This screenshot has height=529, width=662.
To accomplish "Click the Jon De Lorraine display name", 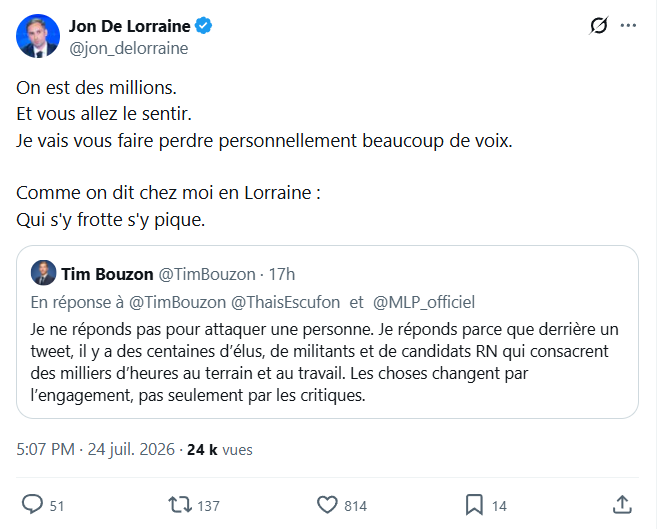I will [130, 26].
